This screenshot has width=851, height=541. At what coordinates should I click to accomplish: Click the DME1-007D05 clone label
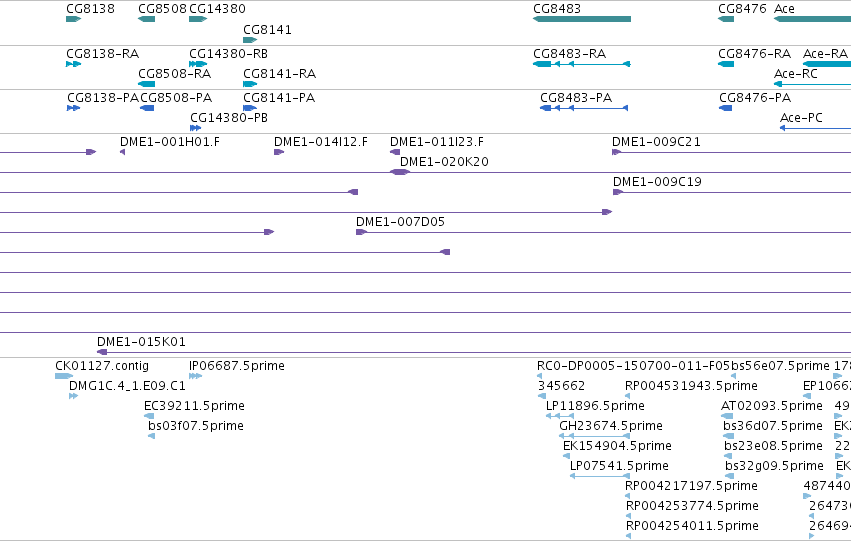tap(401, 222)
